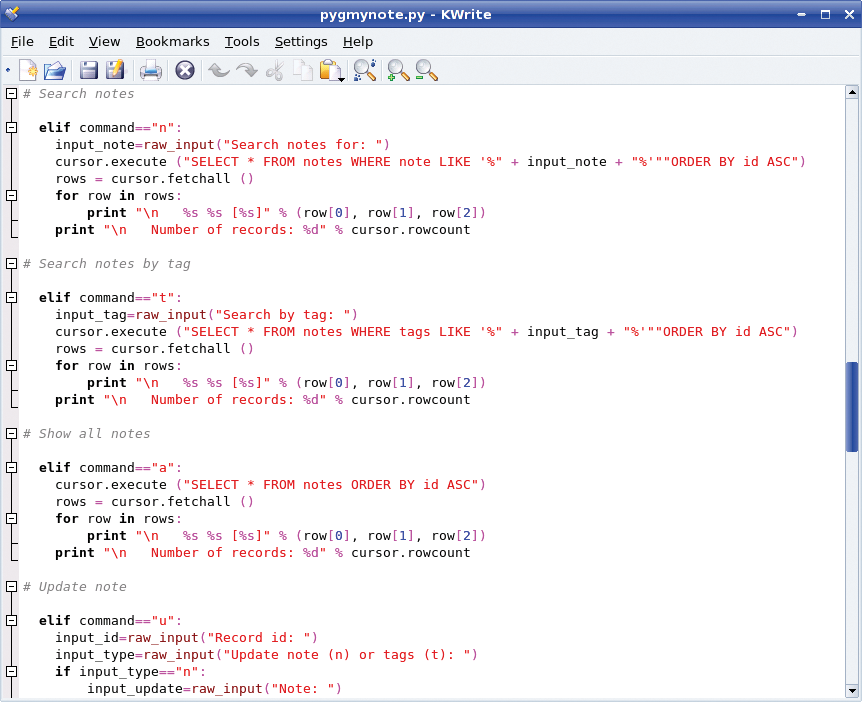Create a new document with the New icon
862x702 pixels.
28,70
